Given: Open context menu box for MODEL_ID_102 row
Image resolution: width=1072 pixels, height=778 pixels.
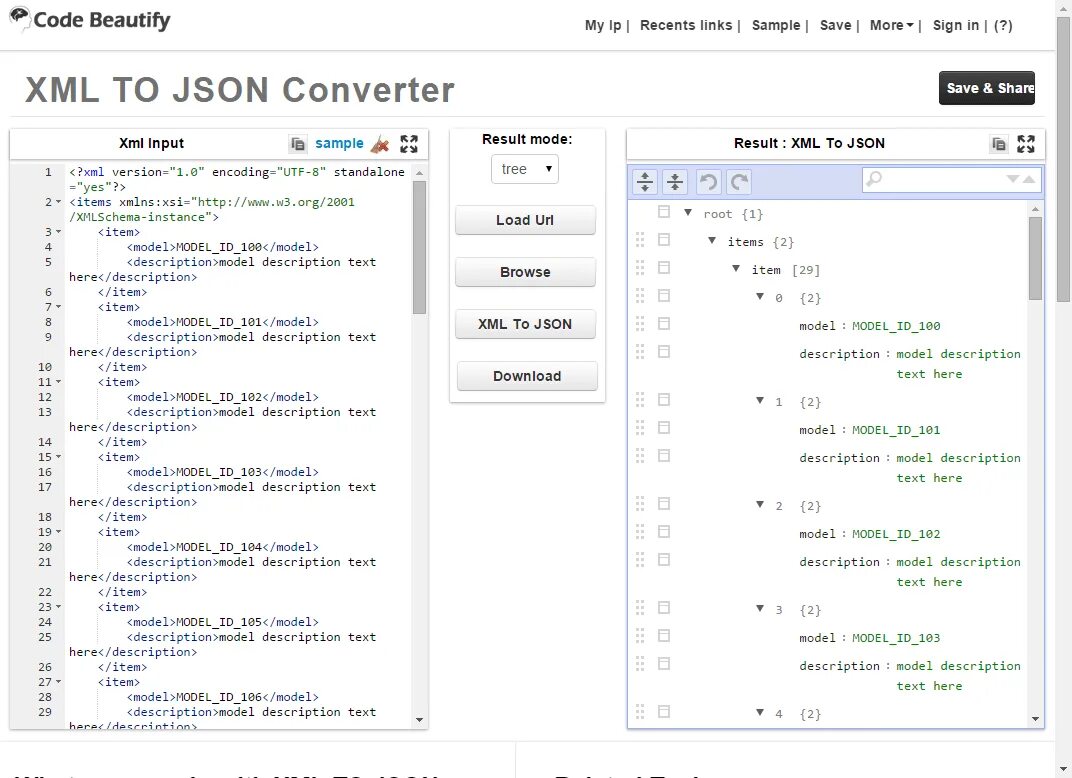Looking at the screenshot, I should 664,532.
